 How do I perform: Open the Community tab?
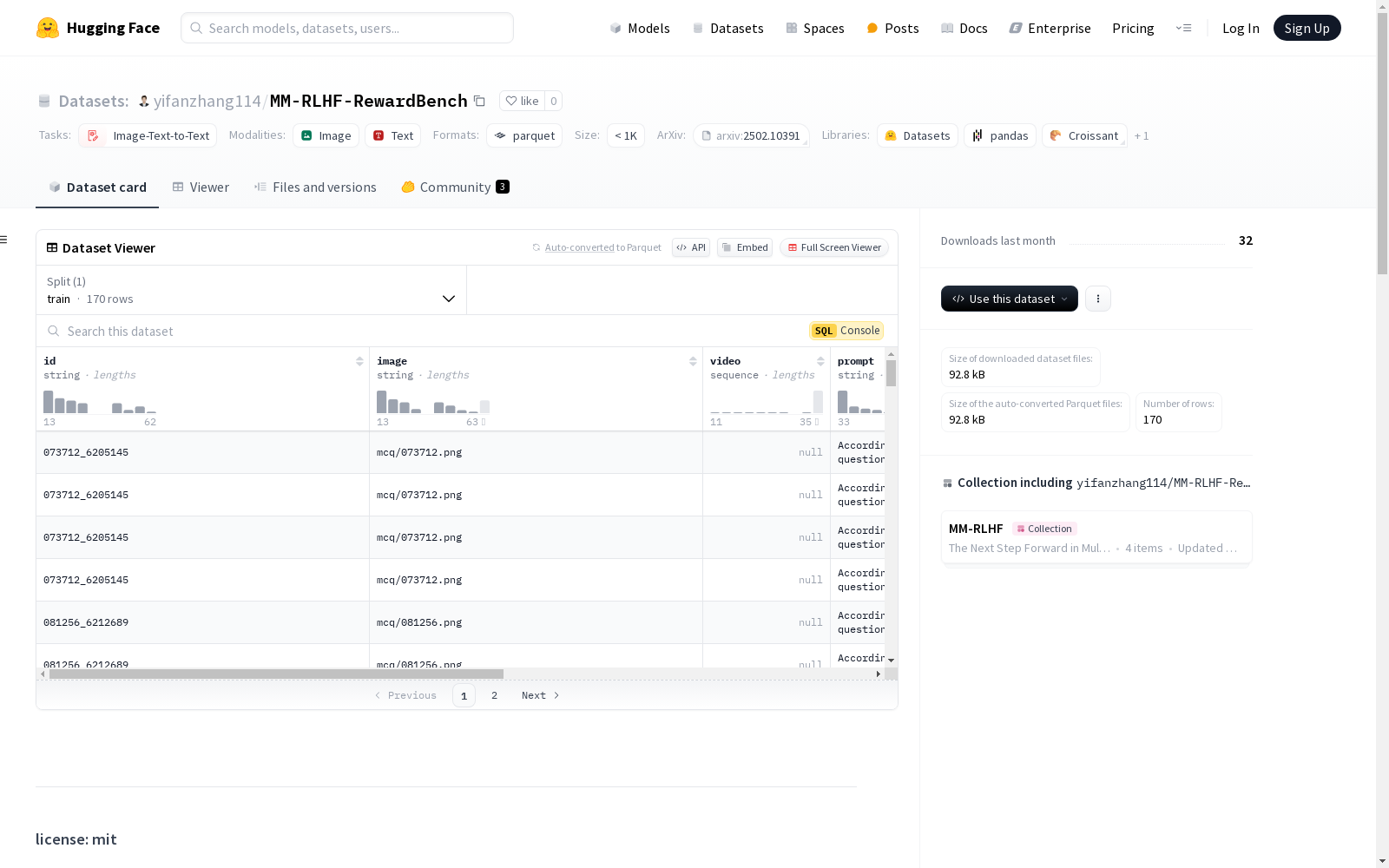tap(455, 187)
